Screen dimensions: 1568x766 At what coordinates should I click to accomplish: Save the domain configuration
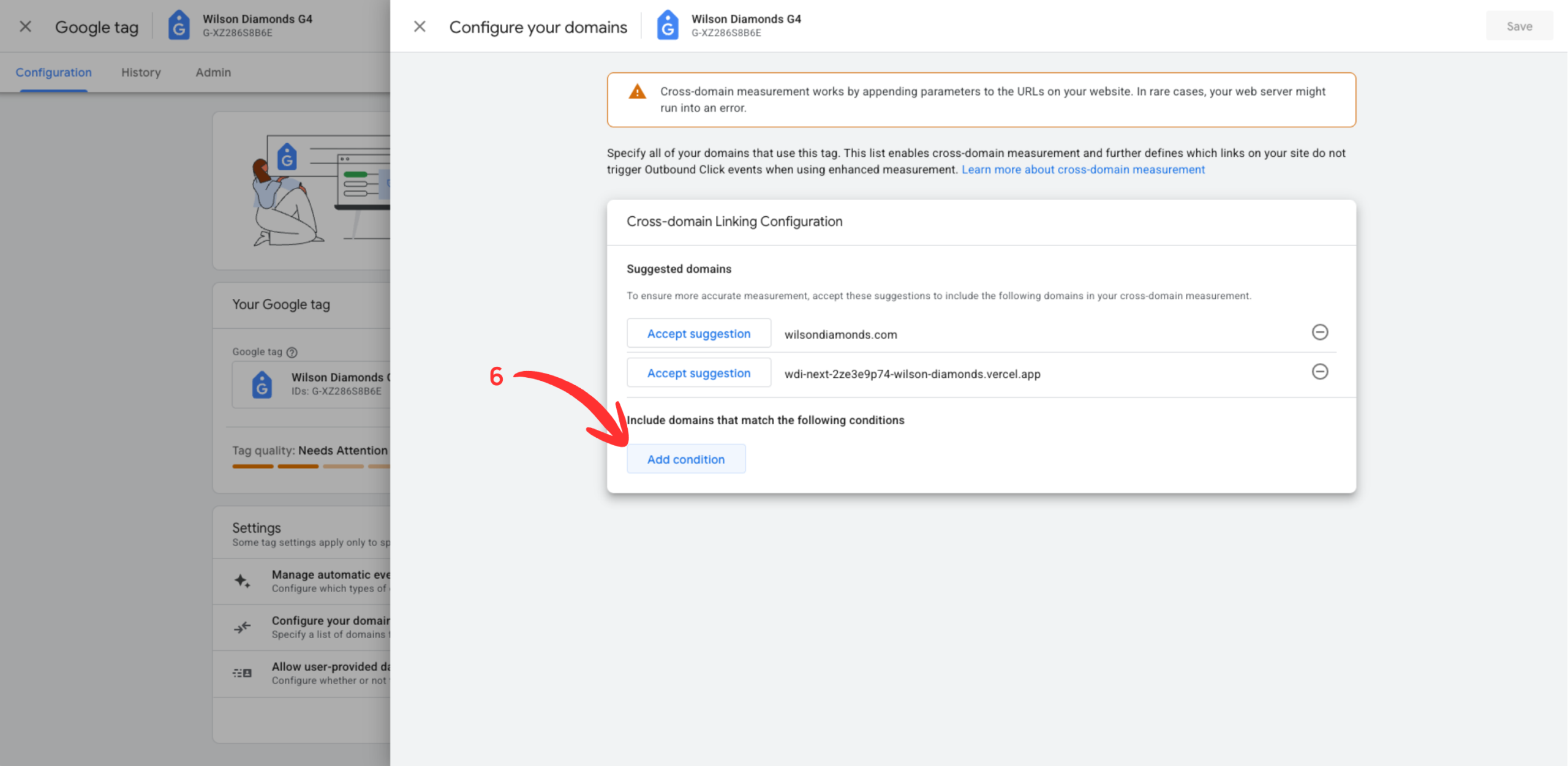(x=1518, y=26)
